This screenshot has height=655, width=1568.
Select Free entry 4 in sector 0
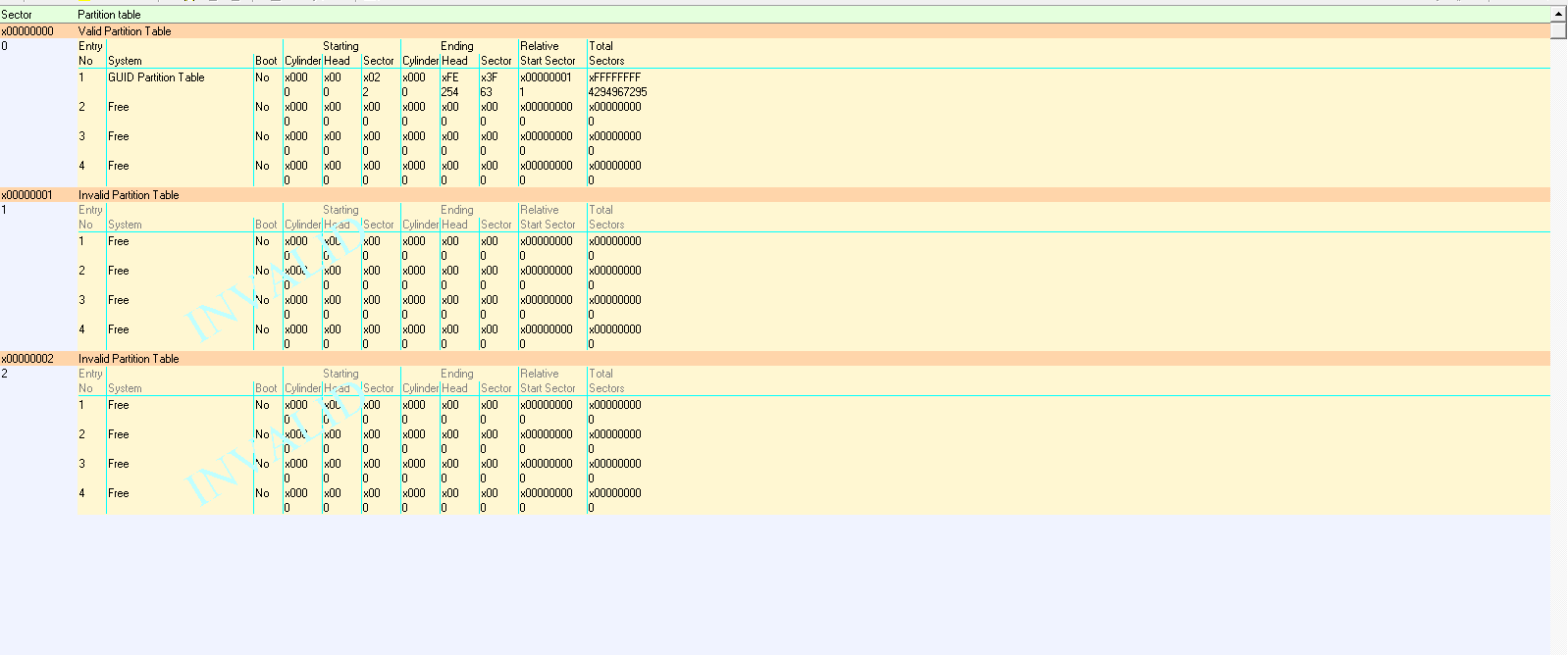click(x=119, y=166)
